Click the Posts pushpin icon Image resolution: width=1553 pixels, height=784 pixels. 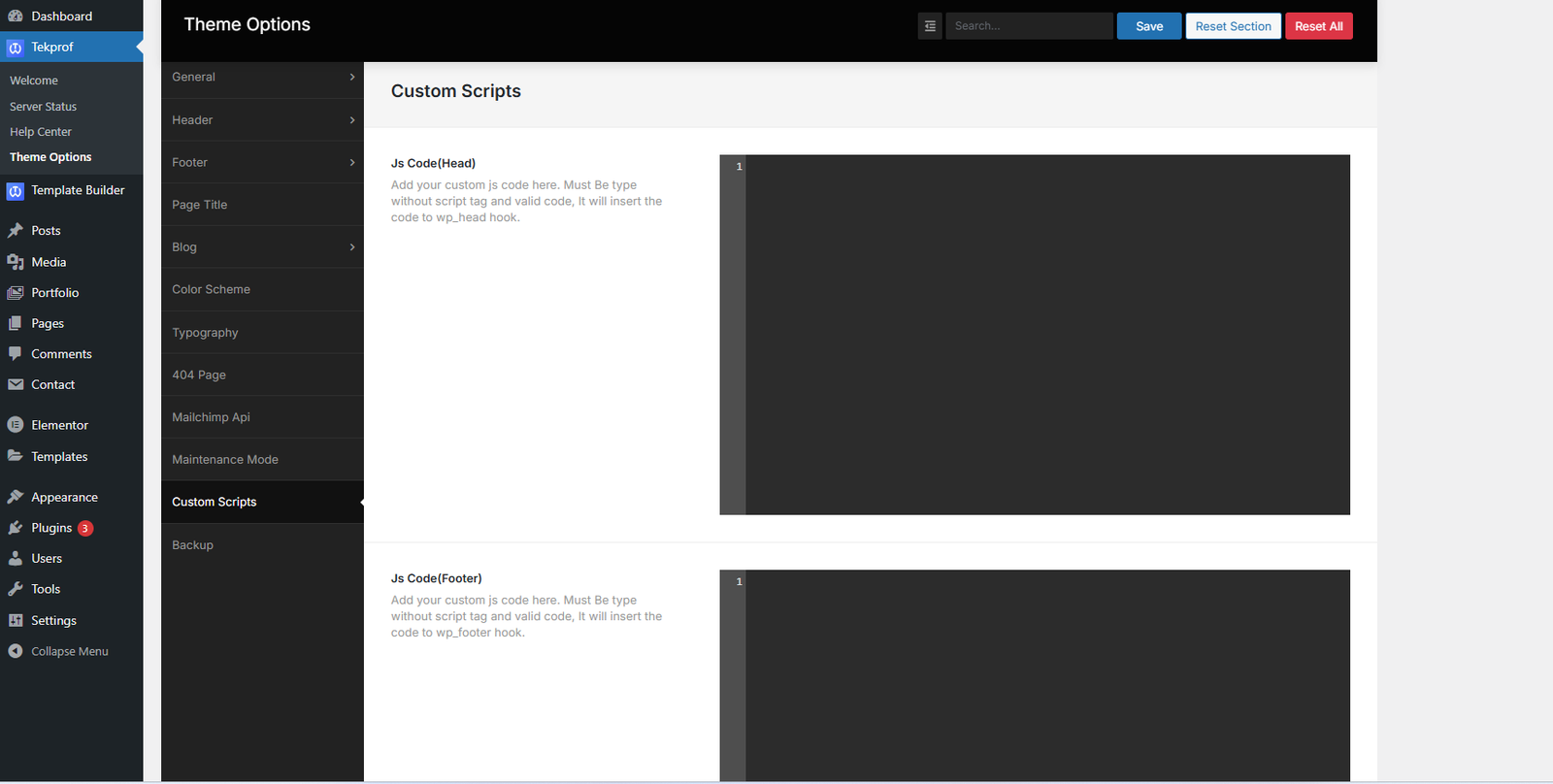click(x=16, y=231)
